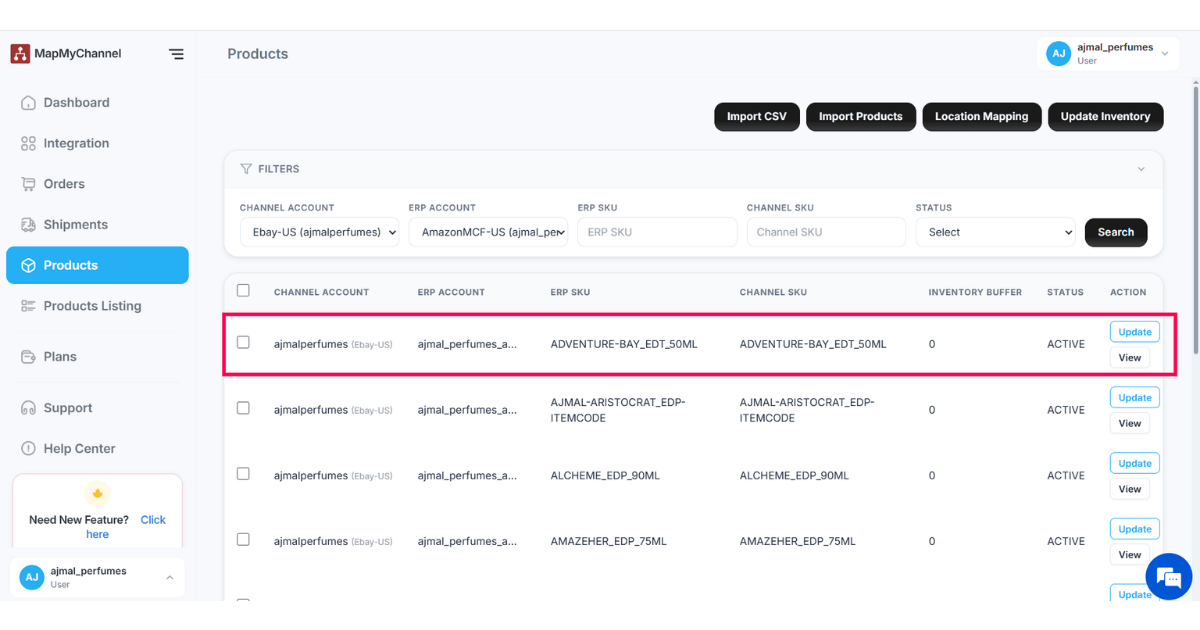Check the AMAZEHER_EDP_75ML row checkbox

(x=243, y=540)
